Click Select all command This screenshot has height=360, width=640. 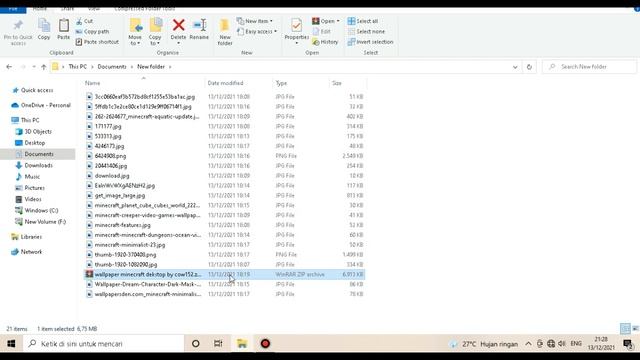(x=363, y=21)
